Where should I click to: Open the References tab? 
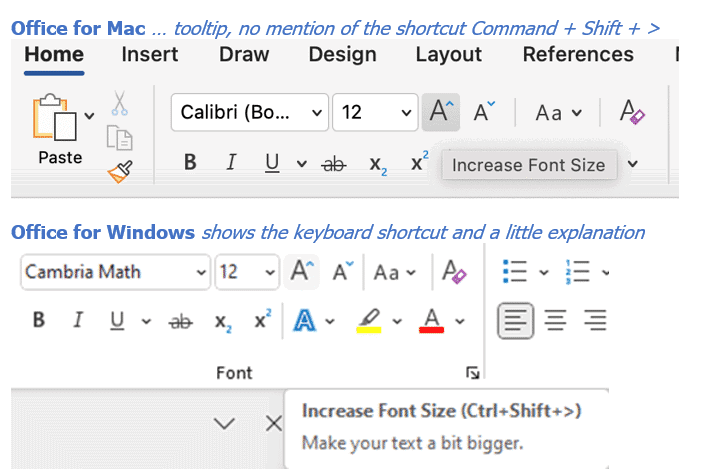578,54
